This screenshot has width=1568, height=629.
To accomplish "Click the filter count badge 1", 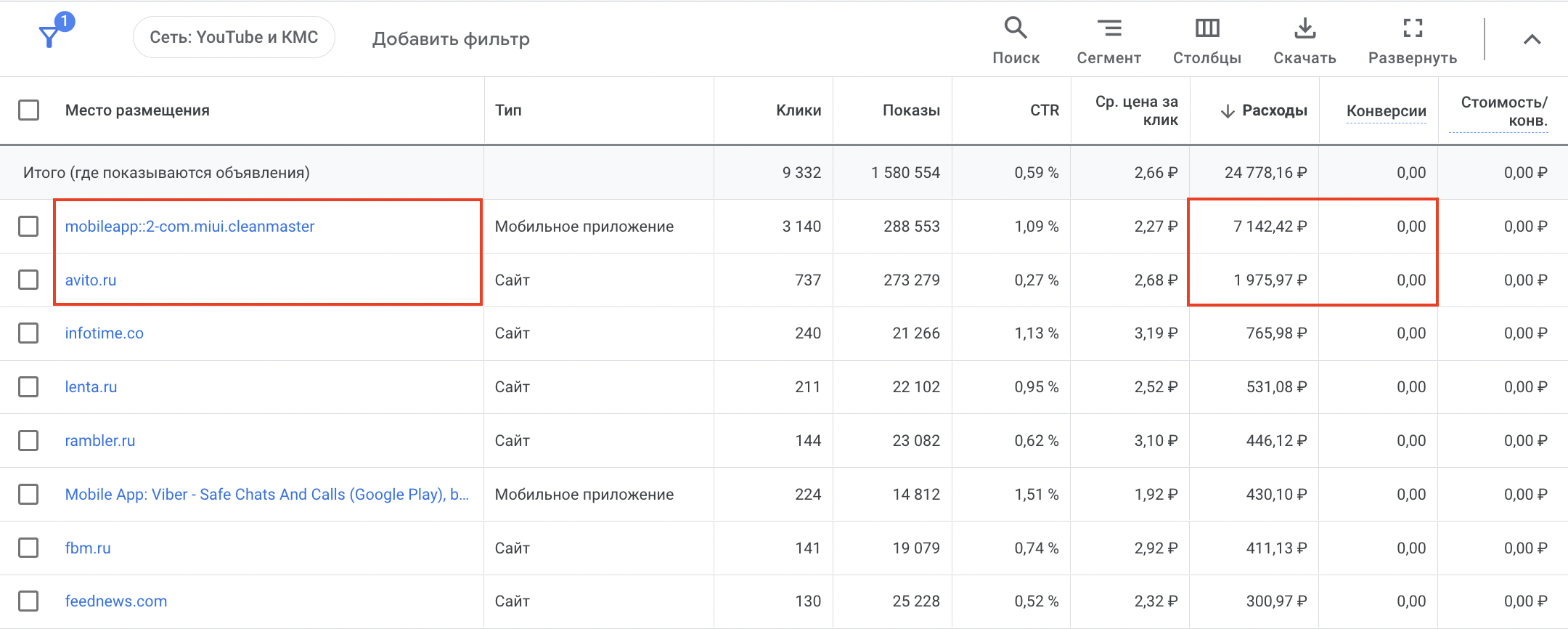I will [x=64, y=22].
